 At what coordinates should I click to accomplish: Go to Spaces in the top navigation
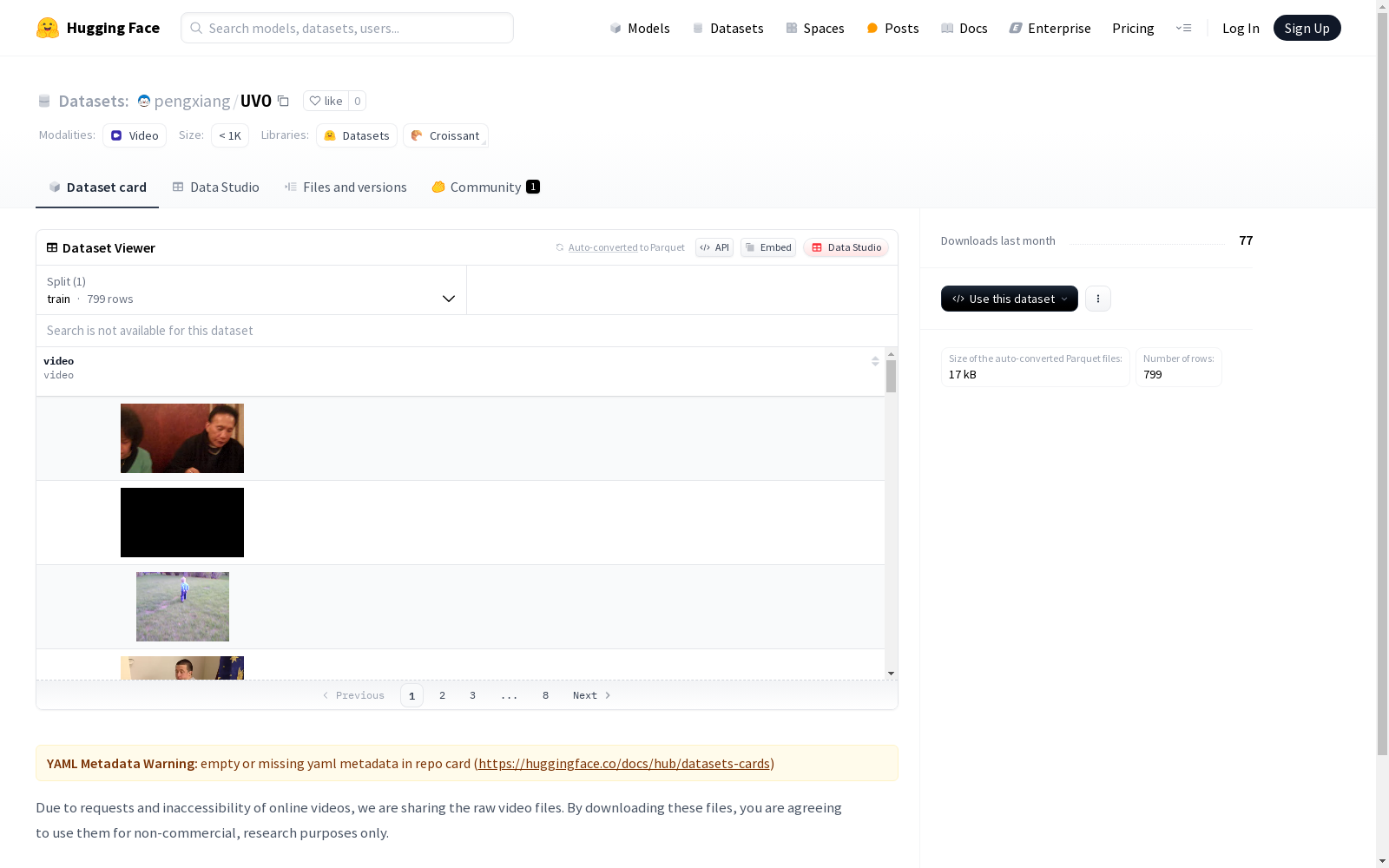tap(815, 28)
